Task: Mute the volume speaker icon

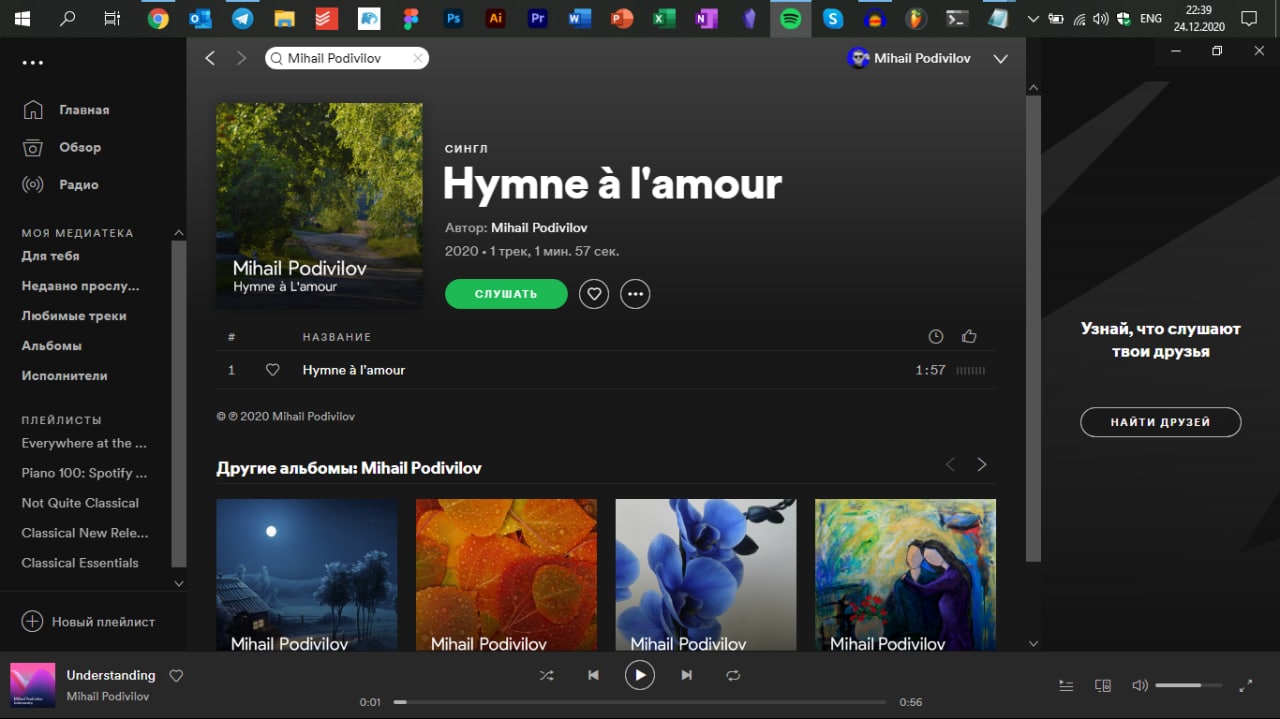Action: tap(1139, 686)
